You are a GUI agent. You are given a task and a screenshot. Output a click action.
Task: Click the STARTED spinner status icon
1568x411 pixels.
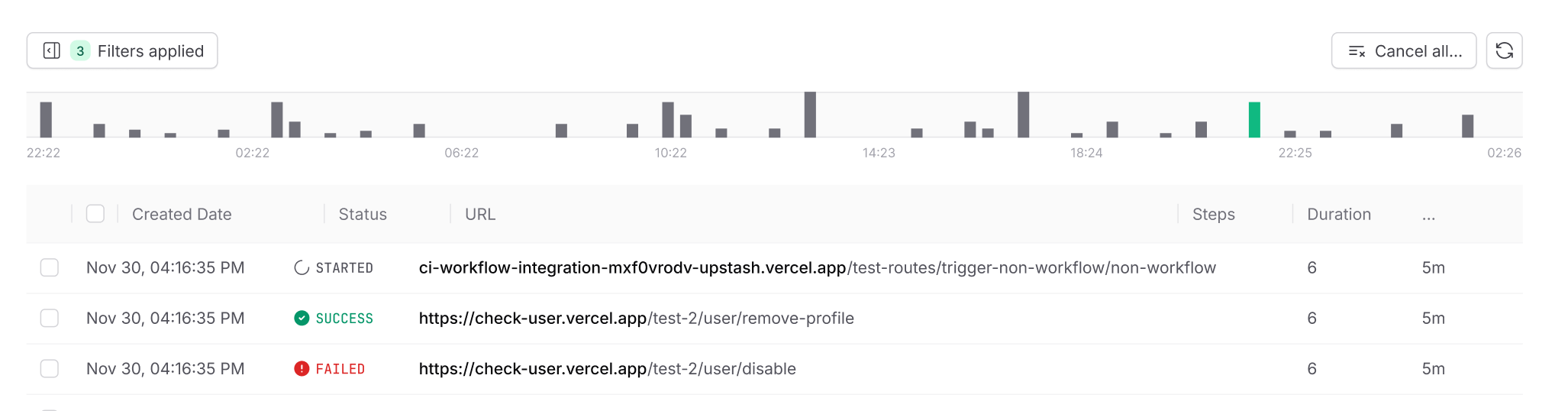click(x=302, y=268)
